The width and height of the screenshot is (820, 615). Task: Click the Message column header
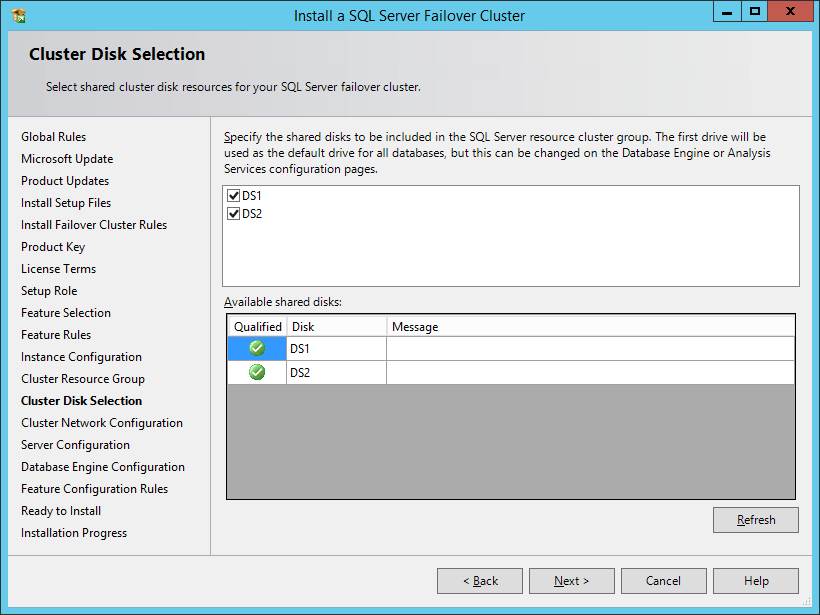590,327
